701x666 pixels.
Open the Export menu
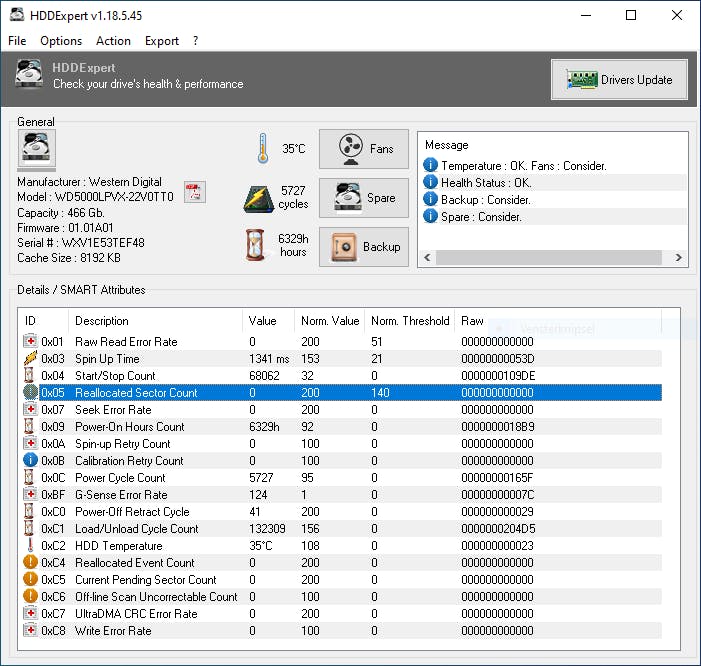click(x=161, y=41)
